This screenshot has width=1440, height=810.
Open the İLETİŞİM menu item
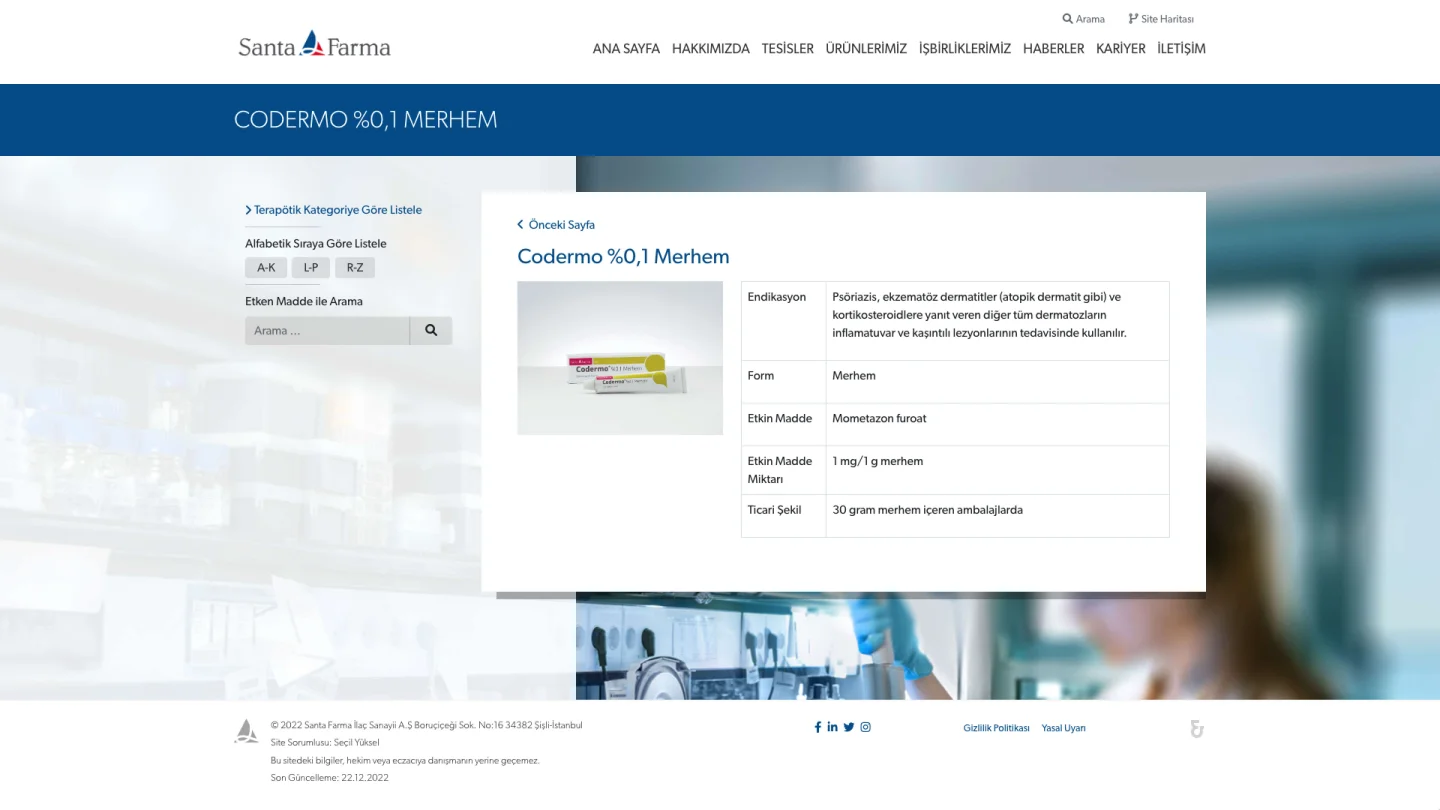(1182, 49)
